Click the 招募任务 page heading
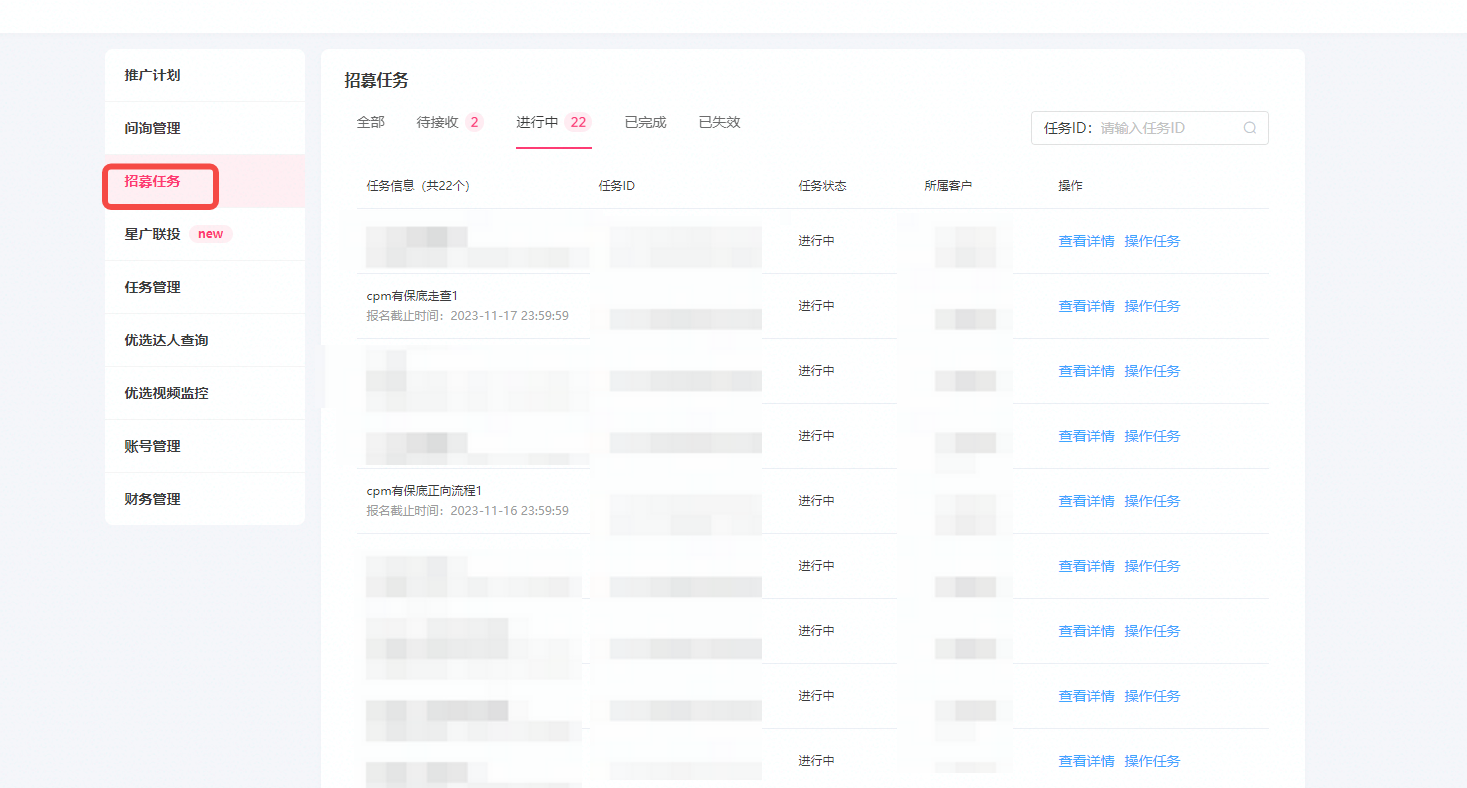The height and width of the screenshot is (788, 1467). (x=377, y=81)
